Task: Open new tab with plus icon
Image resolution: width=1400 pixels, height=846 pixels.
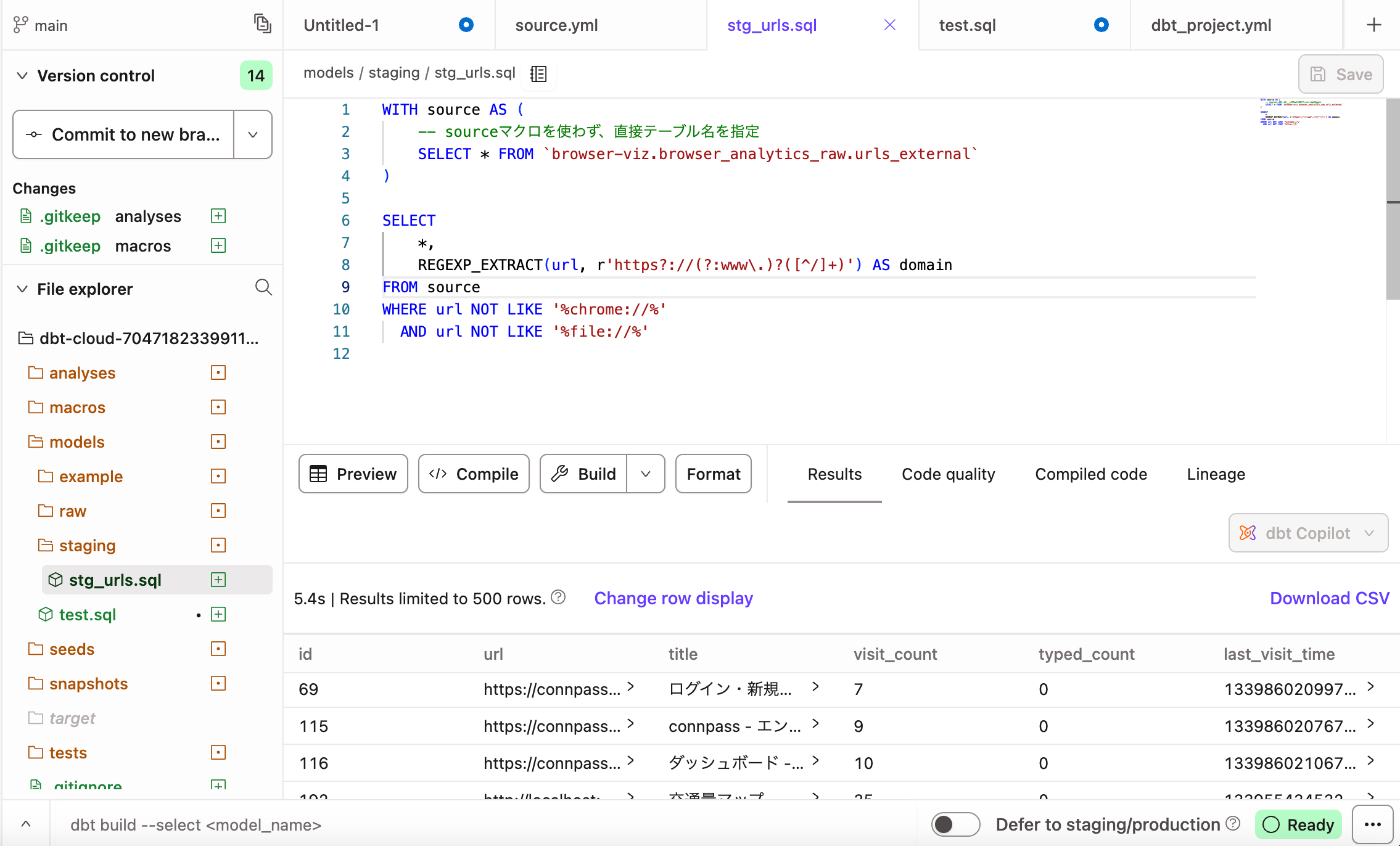Action: tap(1375, 25)
